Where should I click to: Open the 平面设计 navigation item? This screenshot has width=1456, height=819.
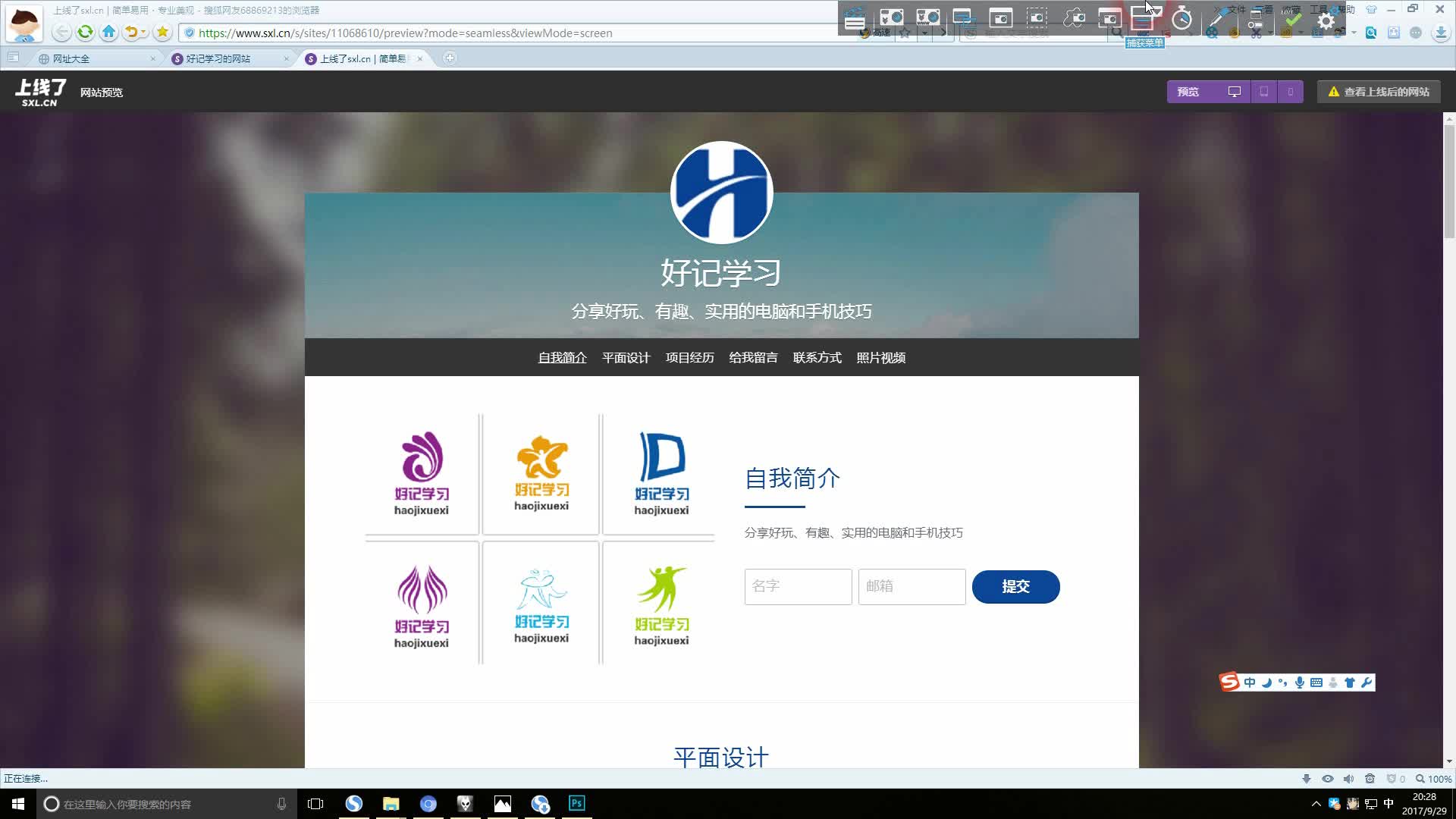tap(626, 358)
